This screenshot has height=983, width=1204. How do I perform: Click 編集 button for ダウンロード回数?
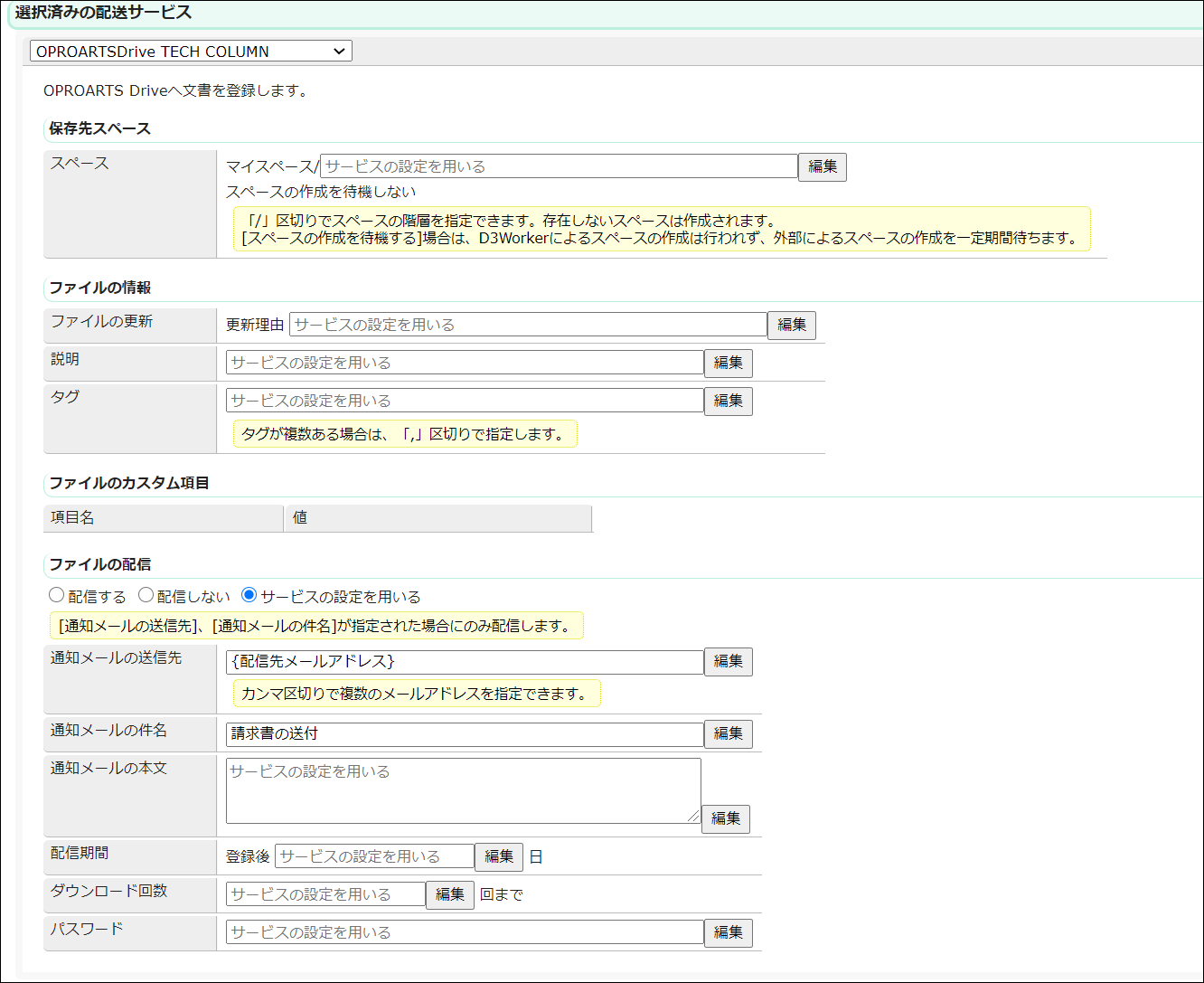(x=450, y=894)
